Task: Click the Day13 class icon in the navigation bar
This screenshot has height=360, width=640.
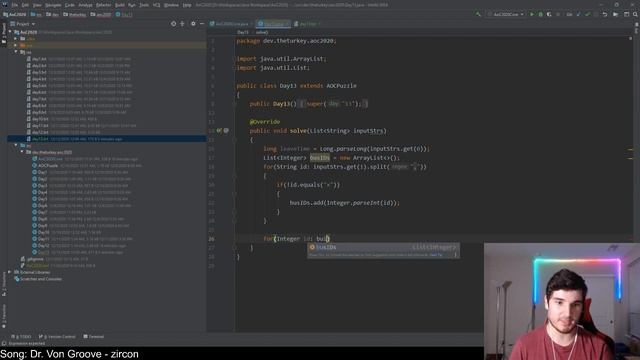Action: click(x=118, y=14)
